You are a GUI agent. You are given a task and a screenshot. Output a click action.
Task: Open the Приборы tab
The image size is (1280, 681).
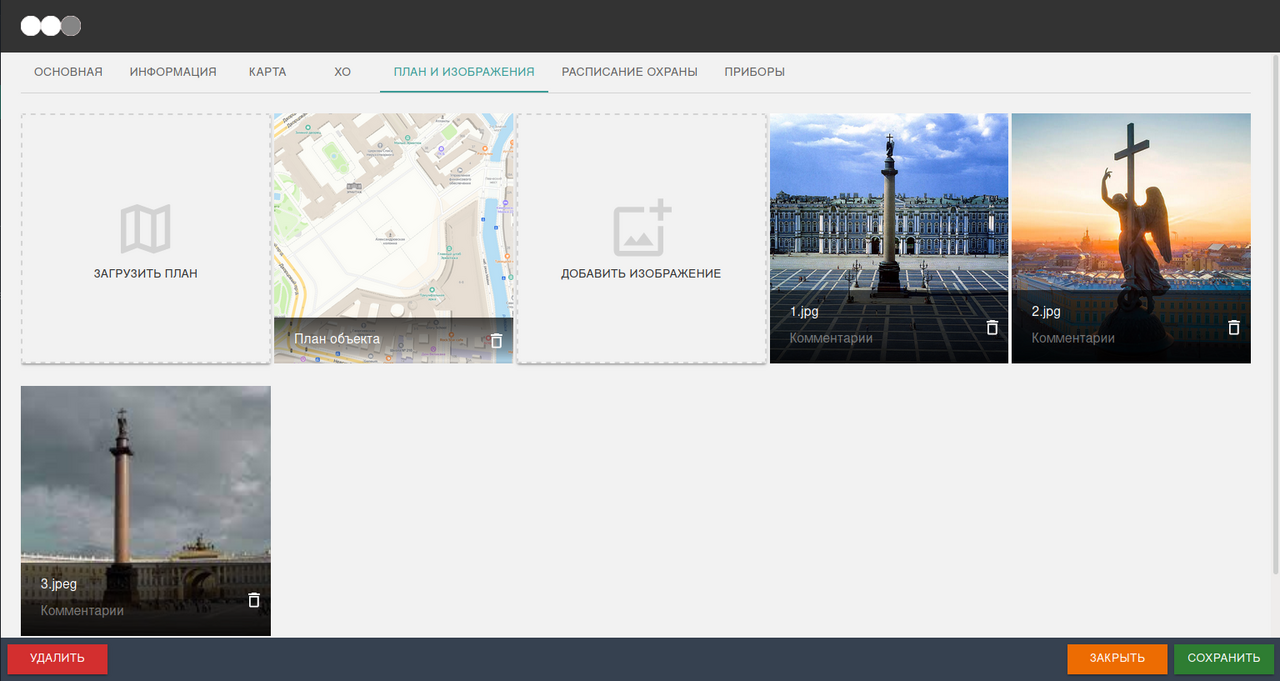click(754, 72)
